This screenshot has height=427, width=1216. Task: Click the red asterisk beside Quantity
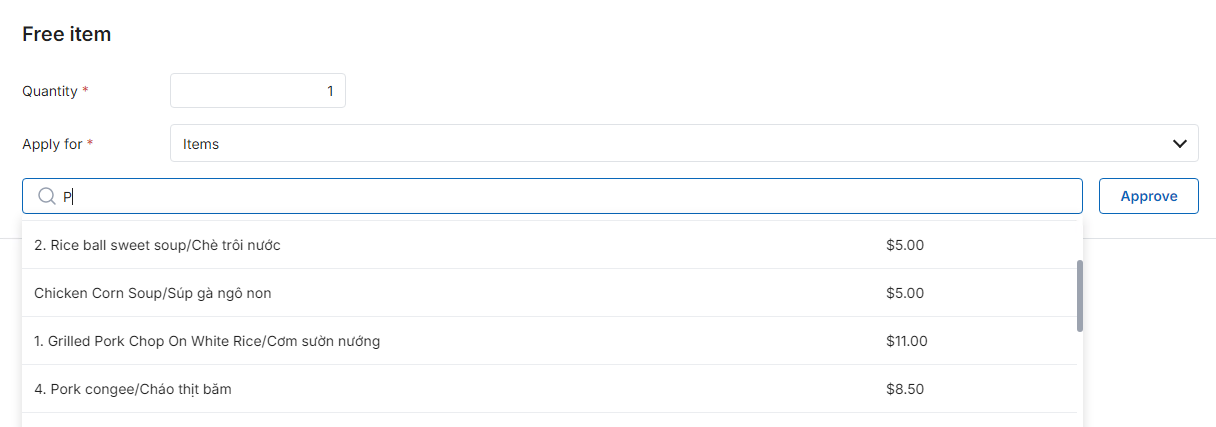pyautogui.click(x=85, y=90)
